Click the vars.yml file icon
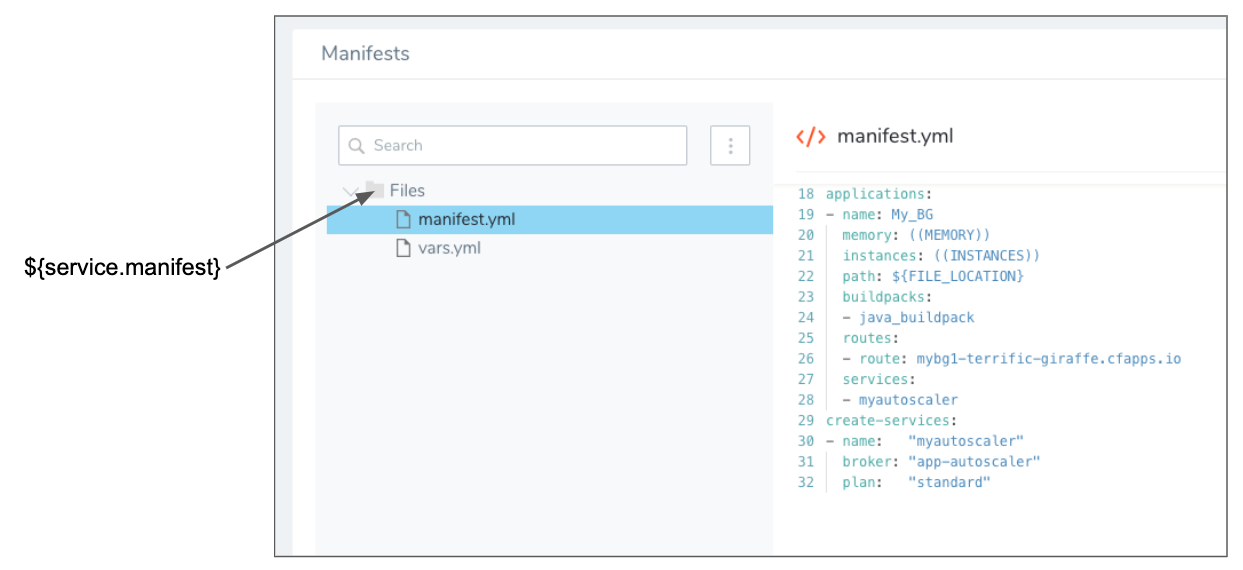The width and height of the screenshot is (1243, 570). click(x=404, y=248)
